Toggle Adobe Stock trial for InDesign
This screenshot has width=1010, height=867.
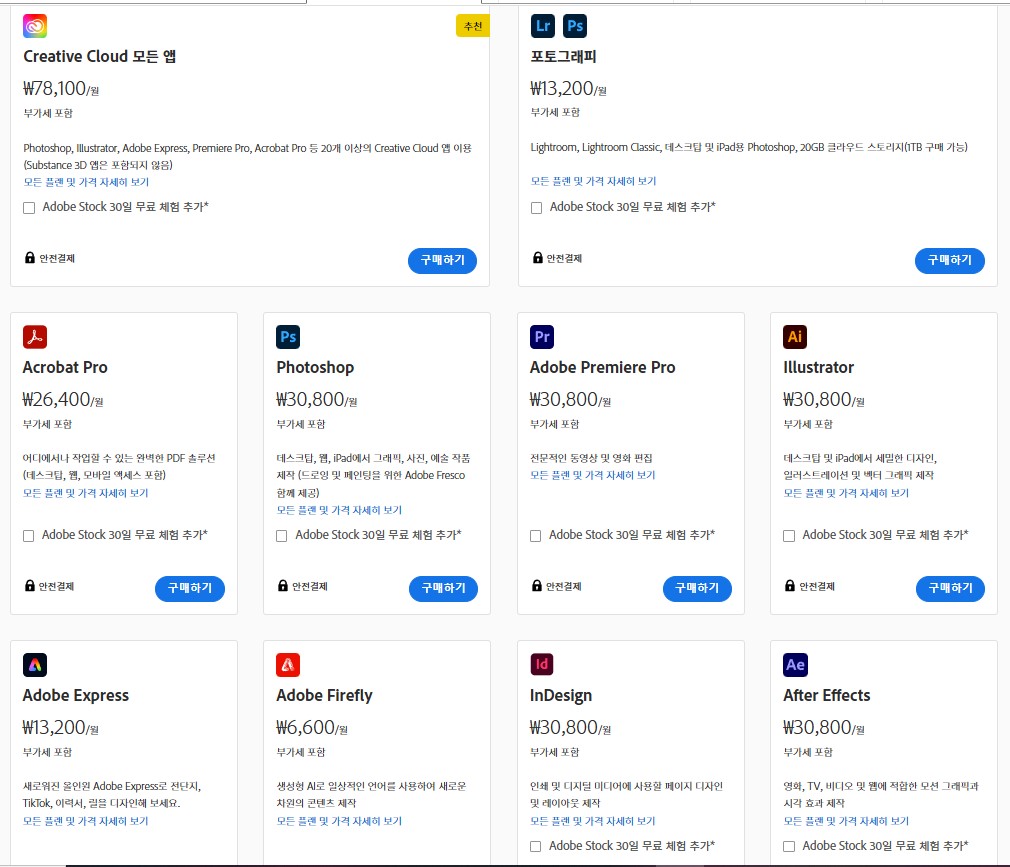point(535,846)
